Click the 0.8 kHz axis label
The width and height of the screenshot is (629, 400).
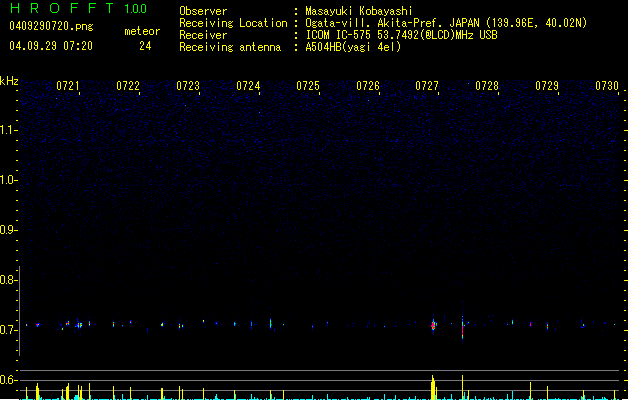(x=9, y=280)
